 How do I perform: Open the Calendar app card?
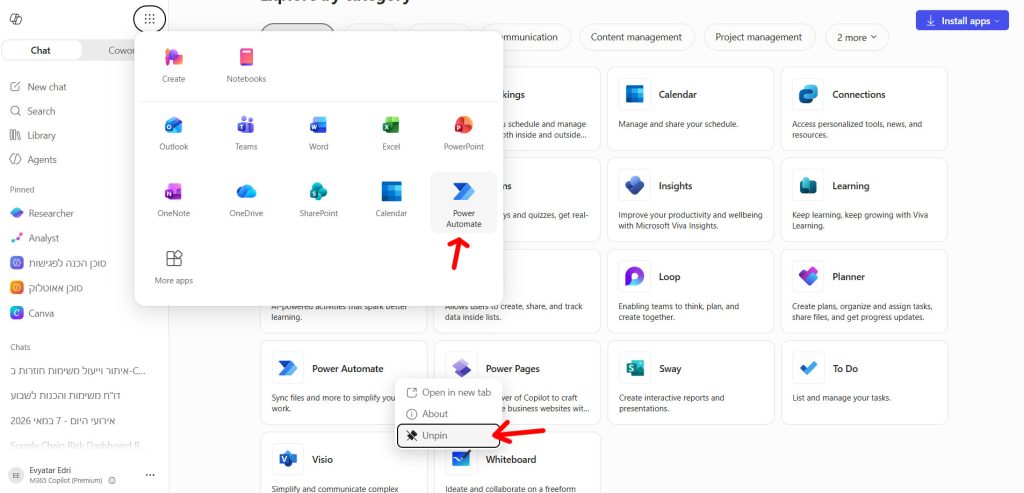click(x=690, y=108)
